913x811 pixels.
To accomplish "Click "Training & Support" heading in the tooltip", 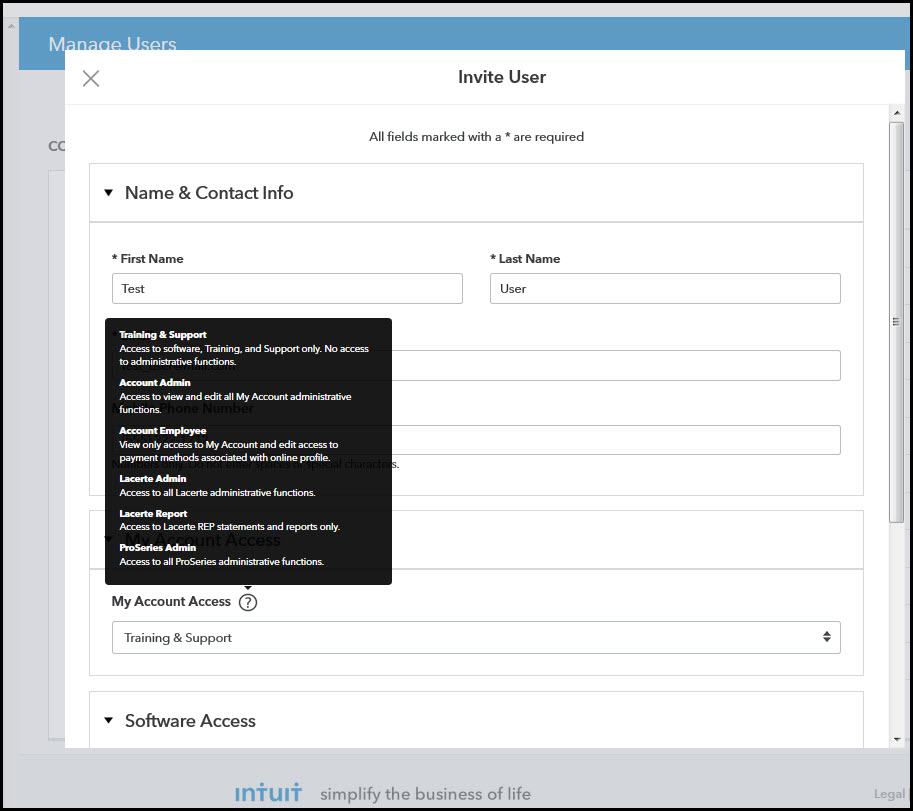I will click(163, 335).
